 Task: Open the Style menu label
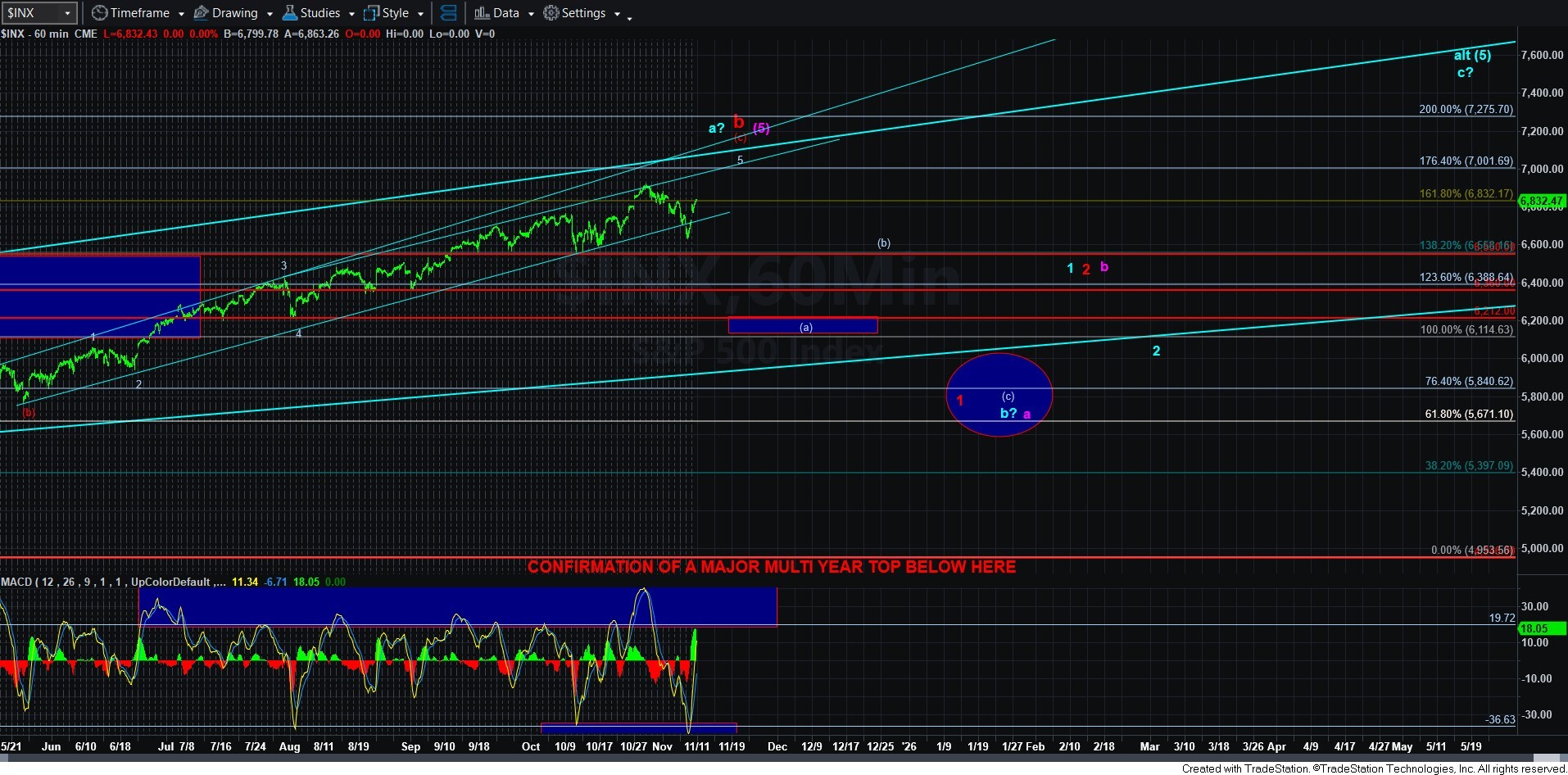tap(396, 13)
